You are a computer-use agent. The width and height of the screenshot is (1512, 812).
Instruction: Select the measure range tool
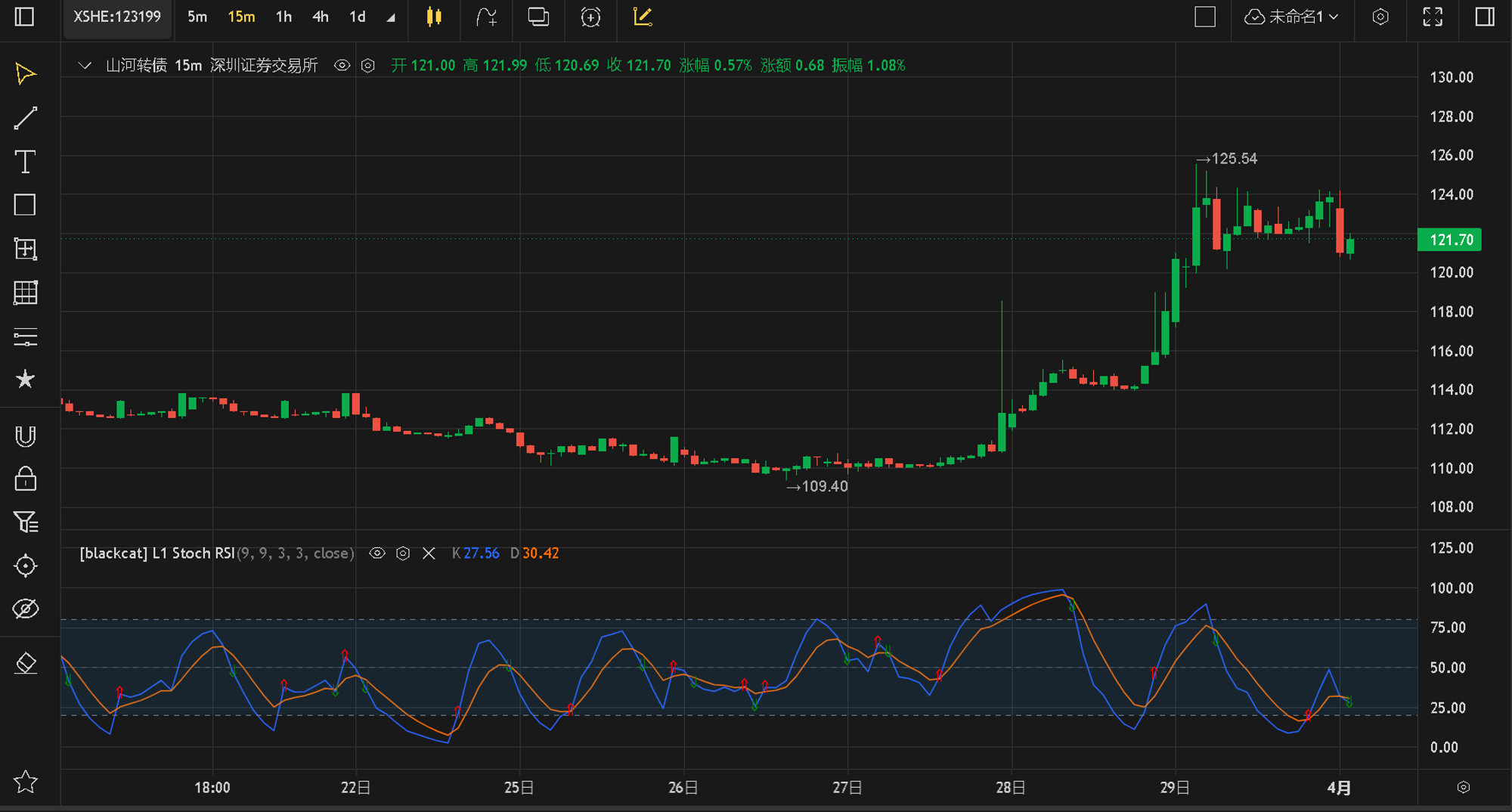(26, 249)
